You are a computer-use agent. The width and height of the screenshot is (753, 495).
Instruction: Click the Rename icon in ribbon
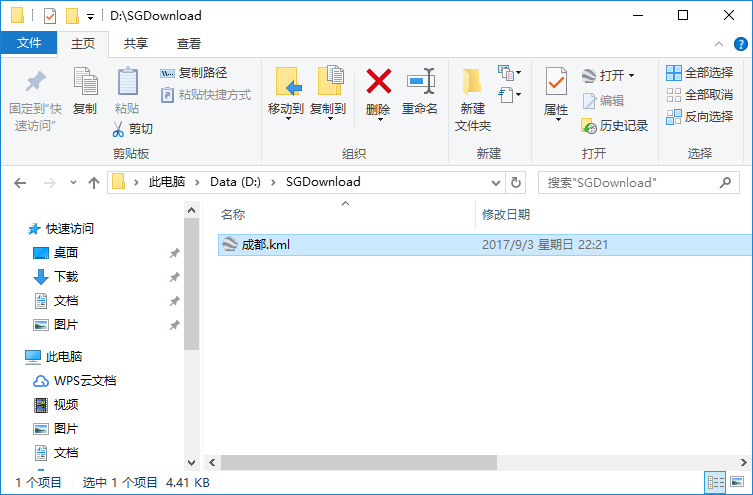421,81
